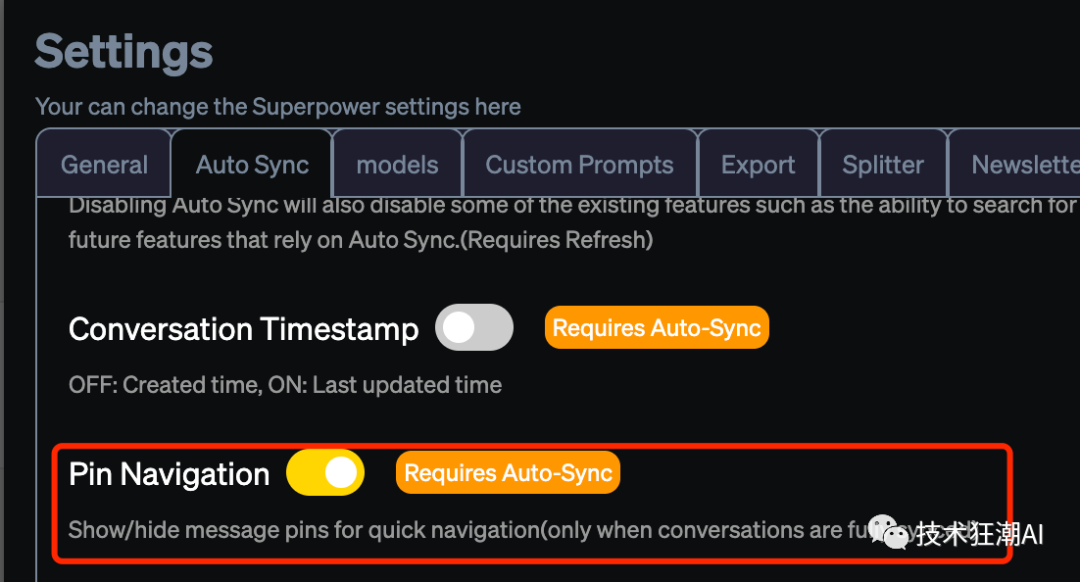Open the Splitter tab
The image size is (1080, 582).
(882, 165)
